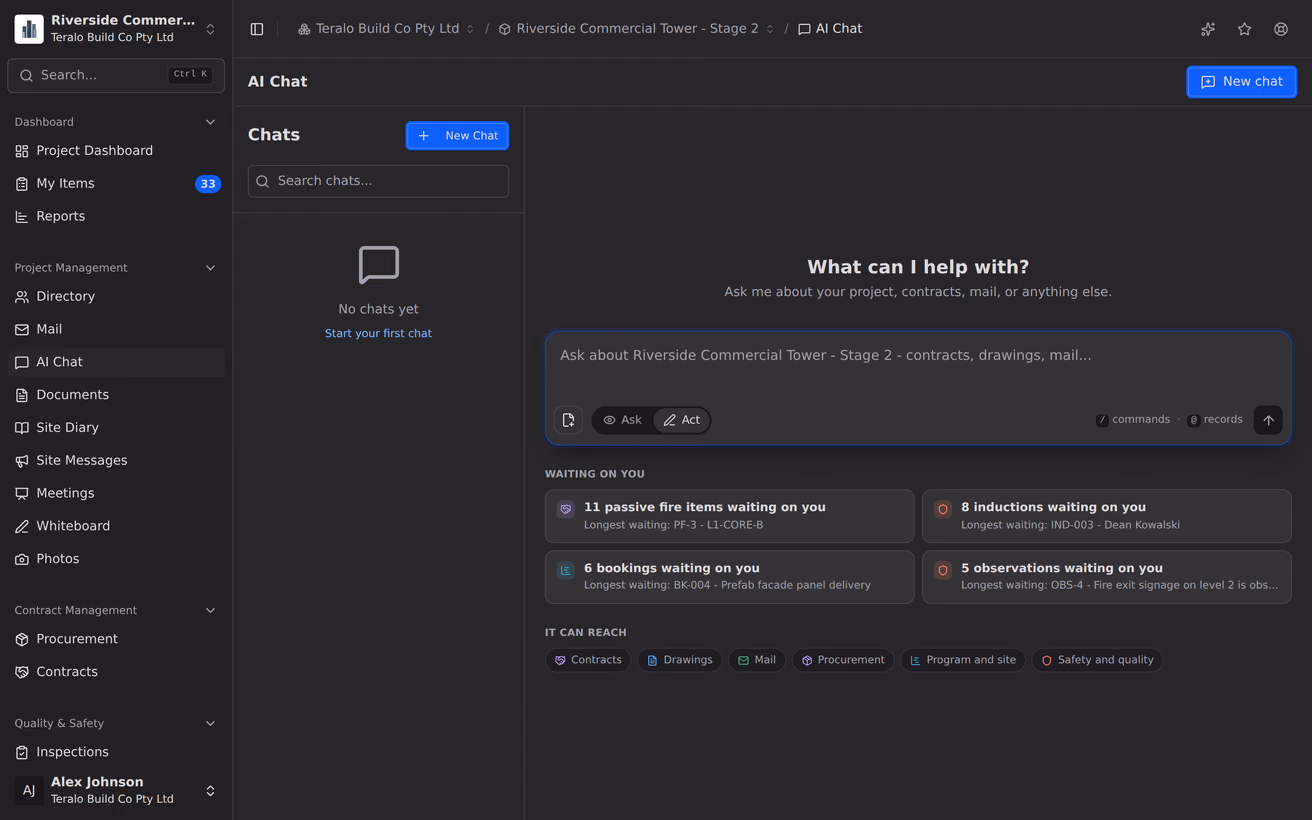
Task: Select the Safety and quality chip
Action: pyautogui.click(x=1097, y=660)
